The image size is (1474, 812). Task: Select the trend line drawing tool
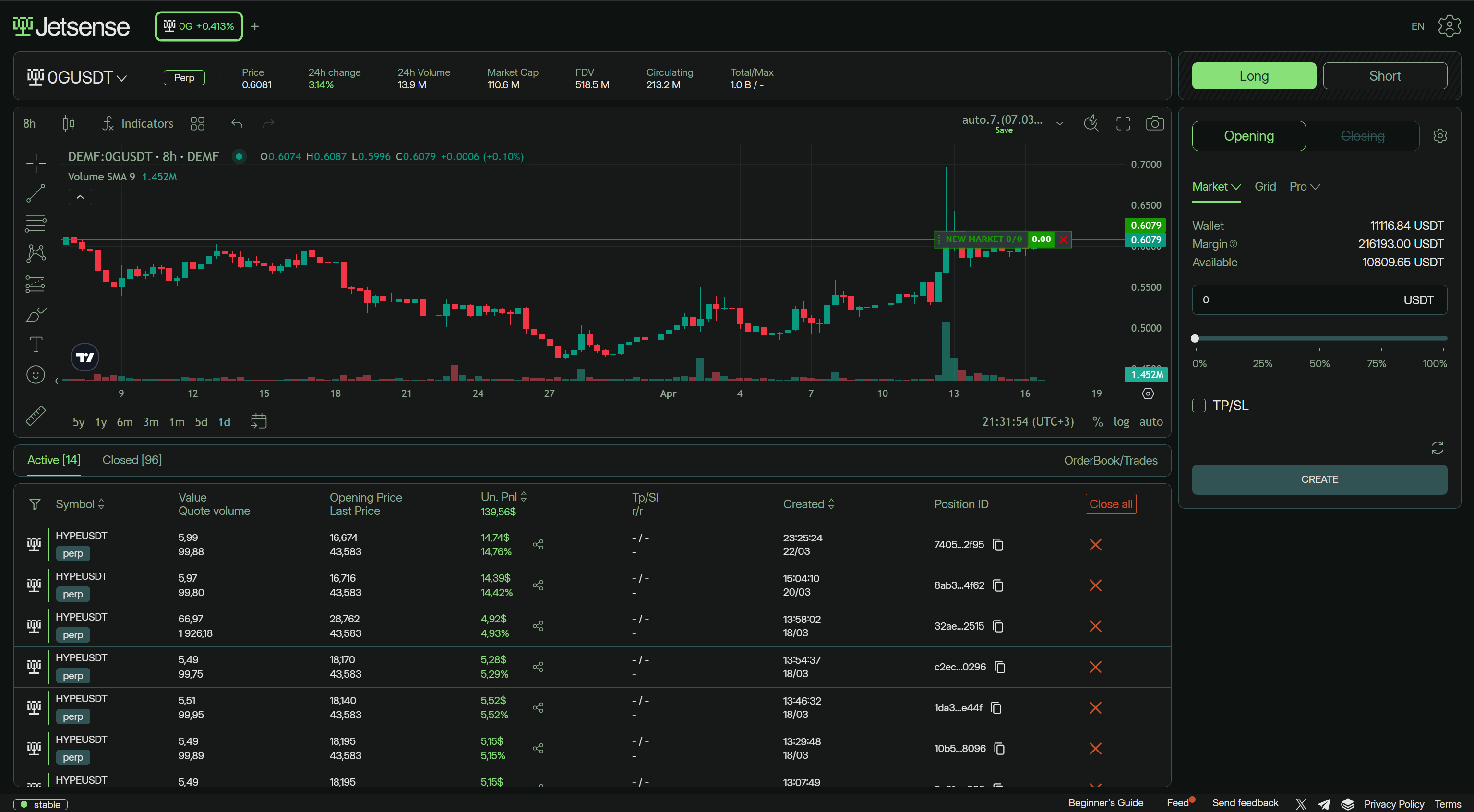36,193
